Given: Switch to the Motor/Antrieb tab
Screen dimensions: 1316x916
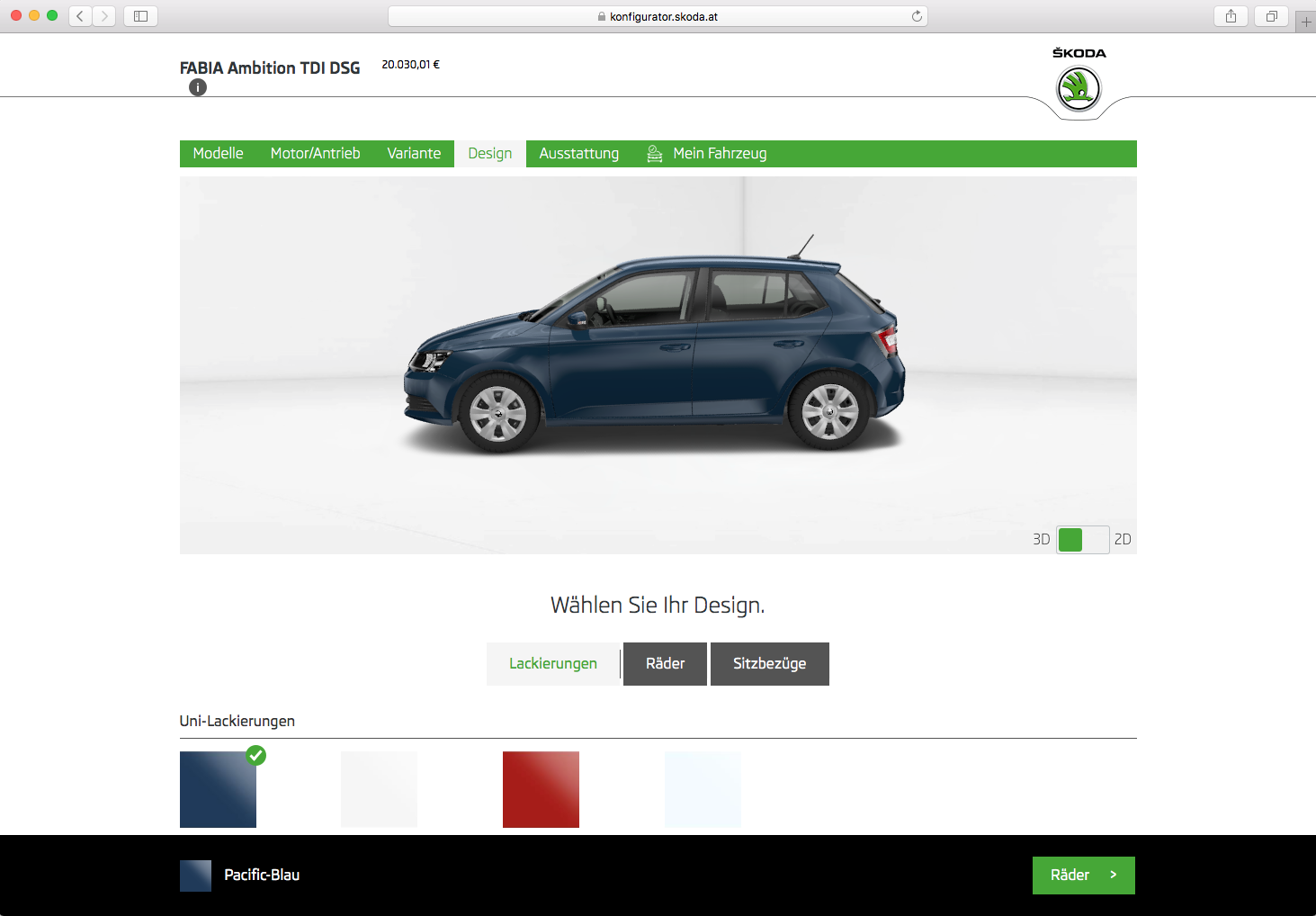Looking at the screenshot, I should pyautogui.click(x=315, y=154).
